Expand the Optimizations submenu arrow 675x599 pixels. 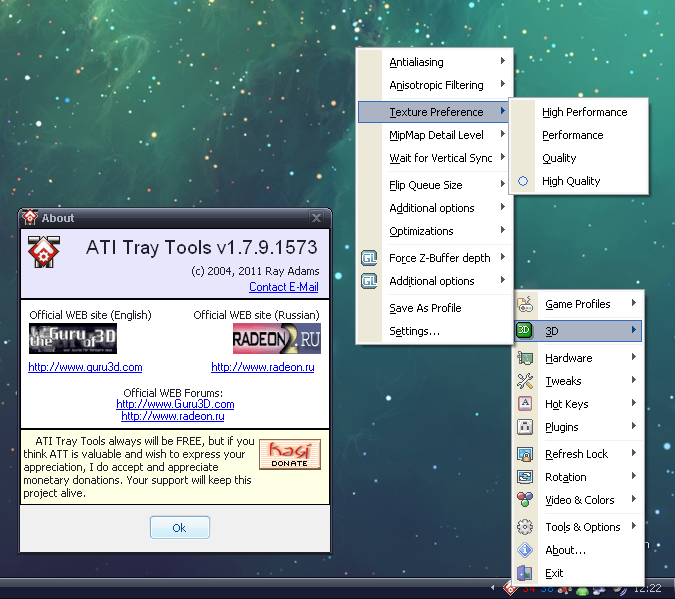pyautogui.click(x=502, y=230)
